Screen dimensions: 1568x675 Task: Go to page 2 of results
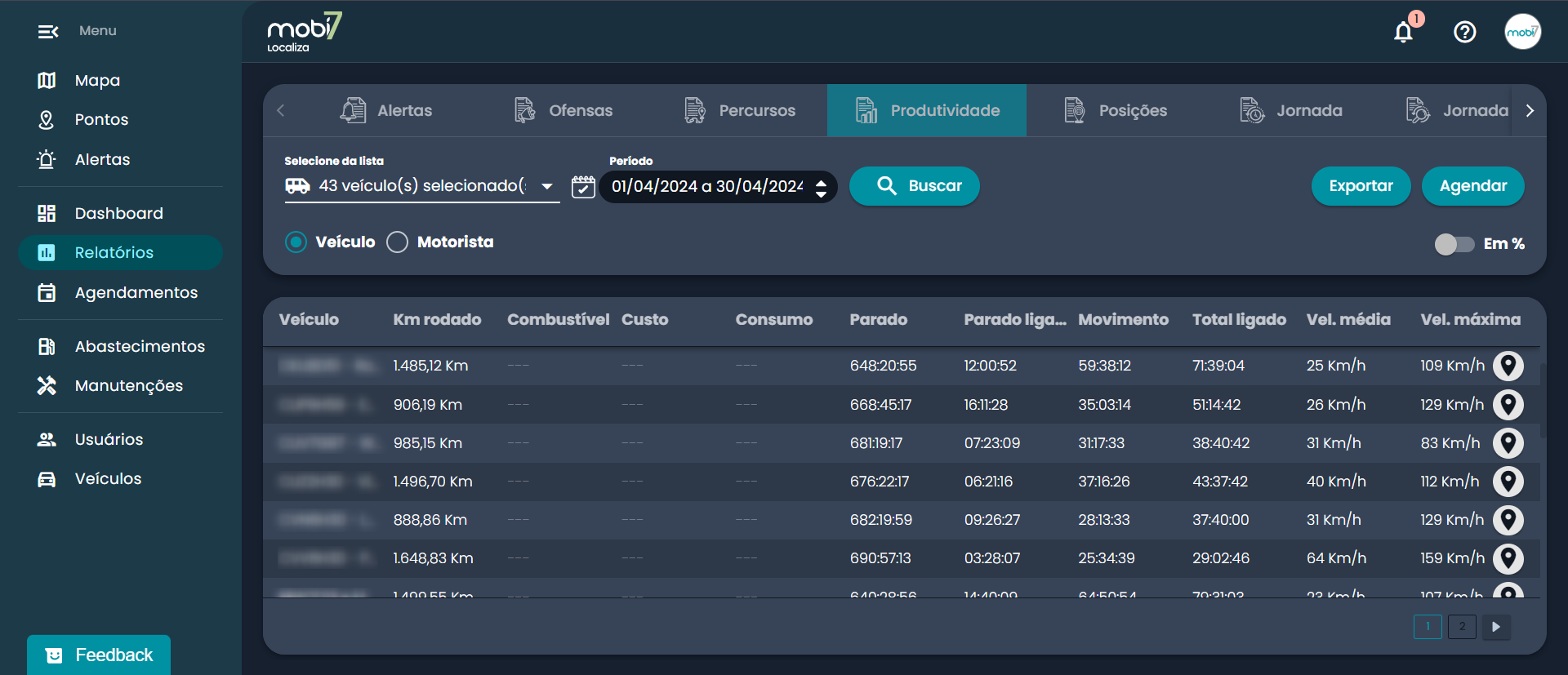1461,627
